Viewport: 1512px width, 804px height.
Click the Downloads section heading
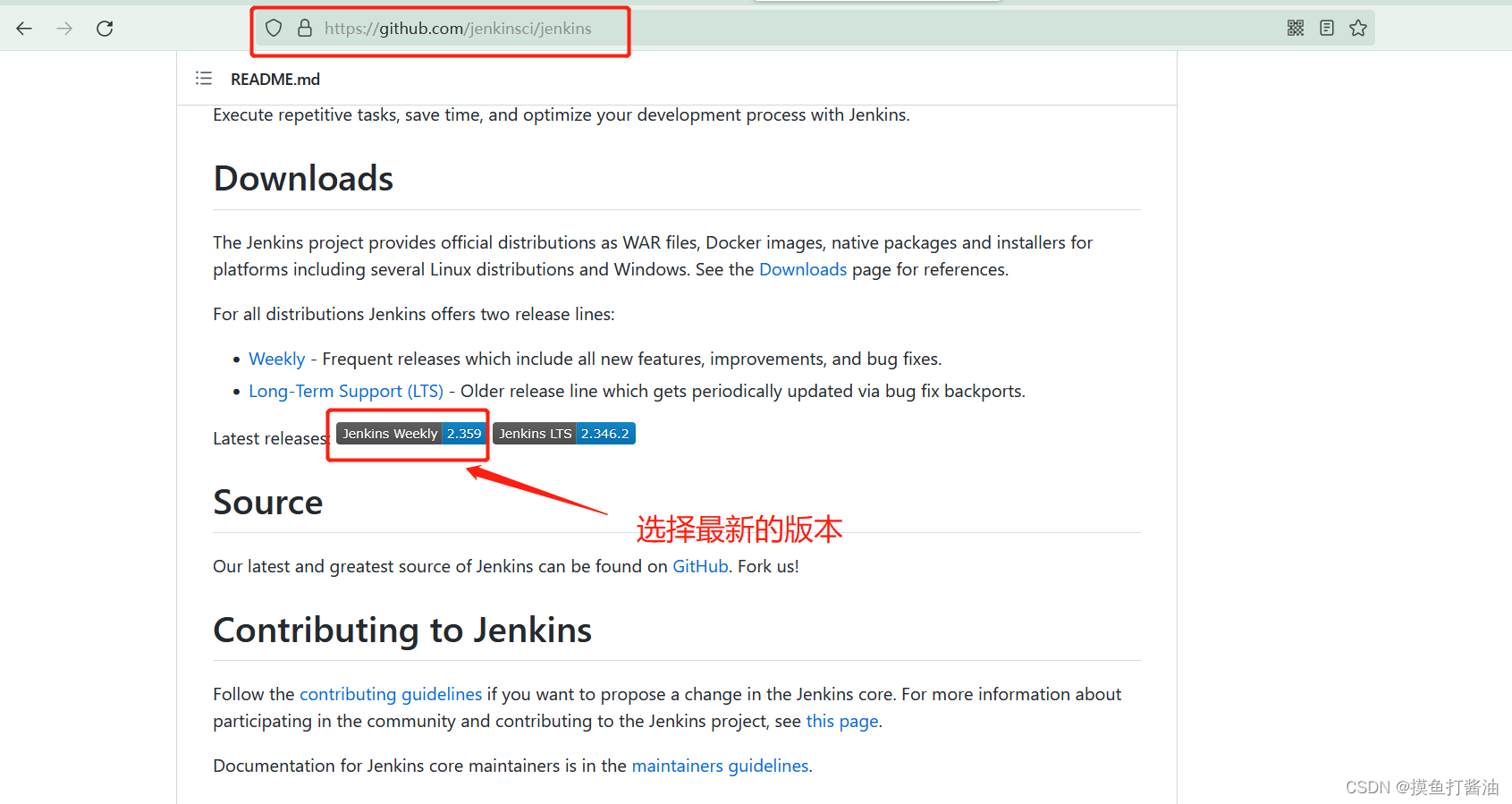[303, 178]
